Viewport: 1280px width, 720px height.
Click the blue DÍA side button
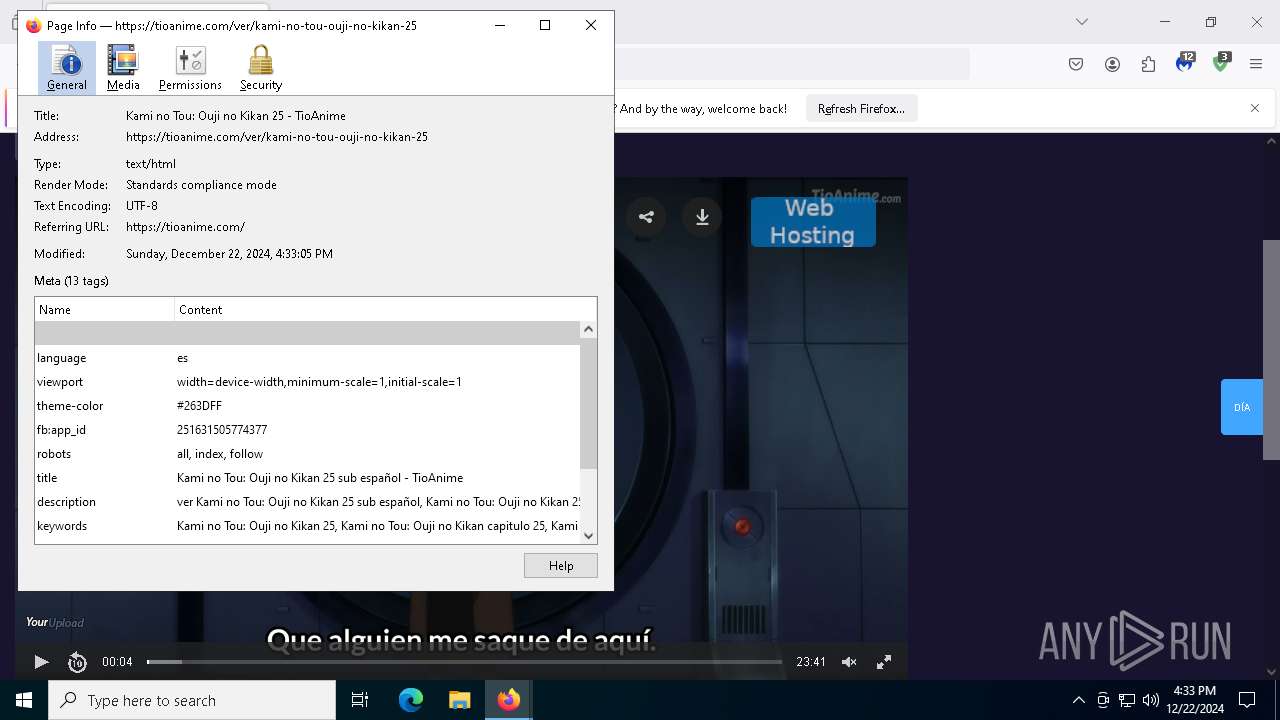(1242, 407)
